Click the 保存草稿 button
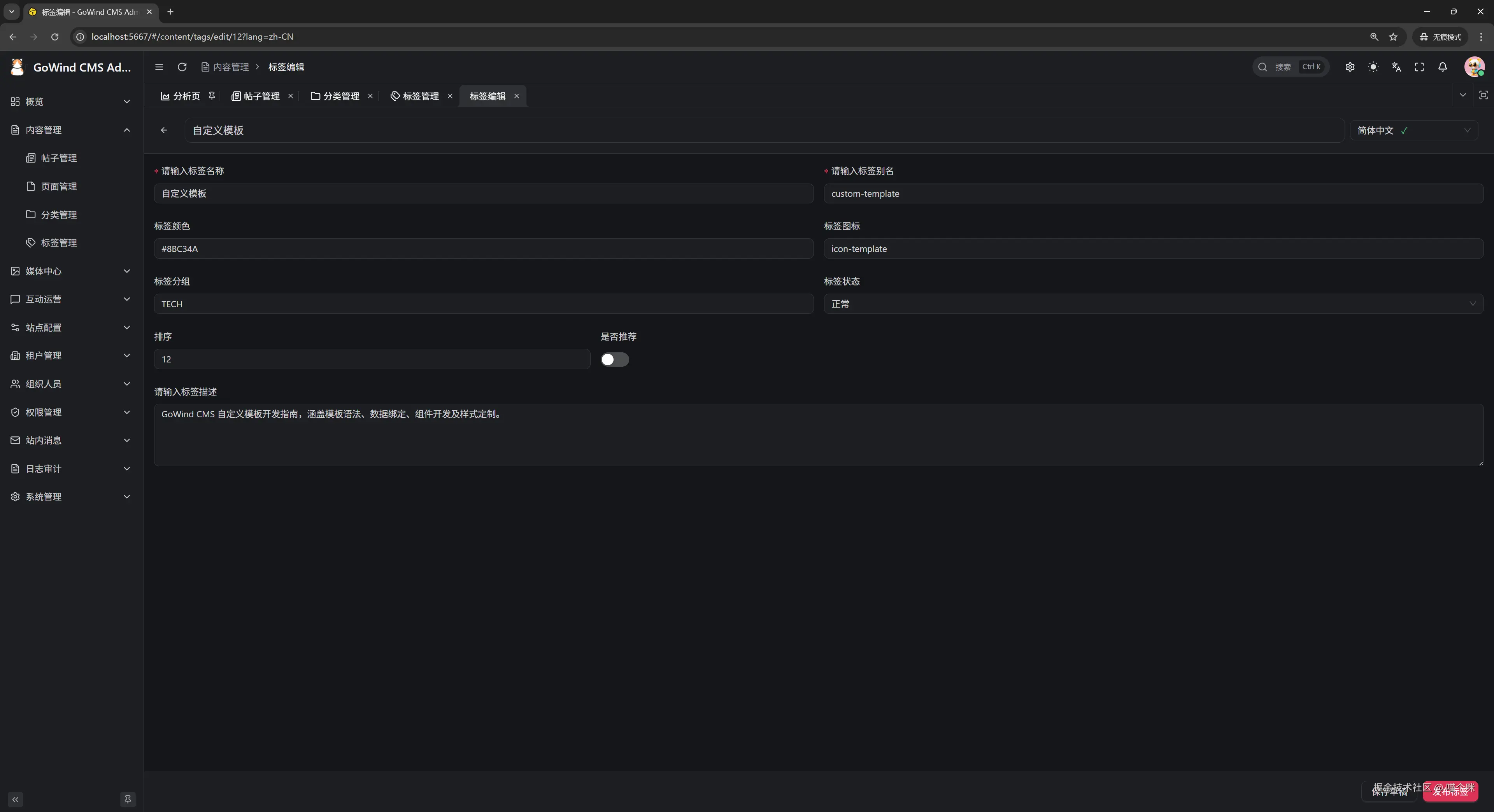 pos(1389,791)
